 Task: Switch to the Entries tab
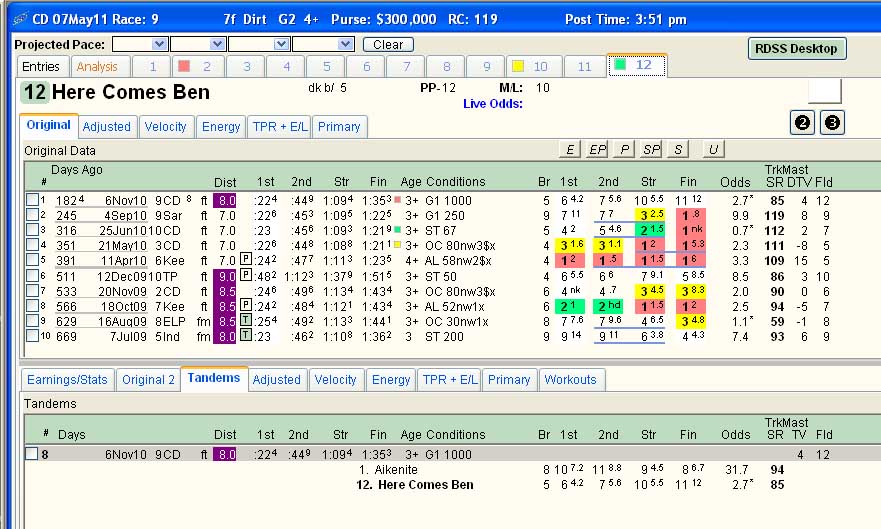[x=41, y=66]
